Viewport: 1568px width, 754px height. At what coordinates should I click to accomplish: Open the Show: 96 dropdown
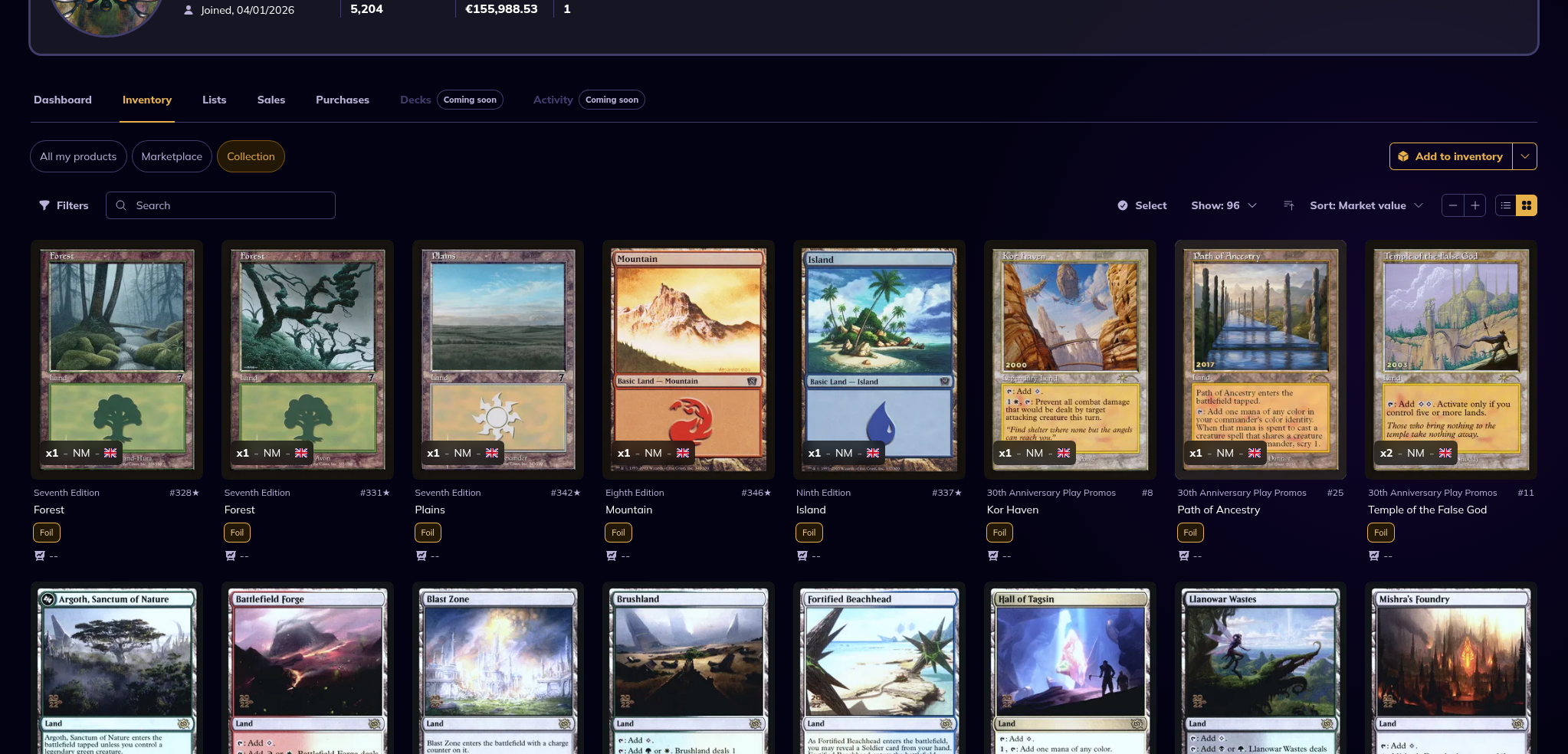tap(1223, 205)
